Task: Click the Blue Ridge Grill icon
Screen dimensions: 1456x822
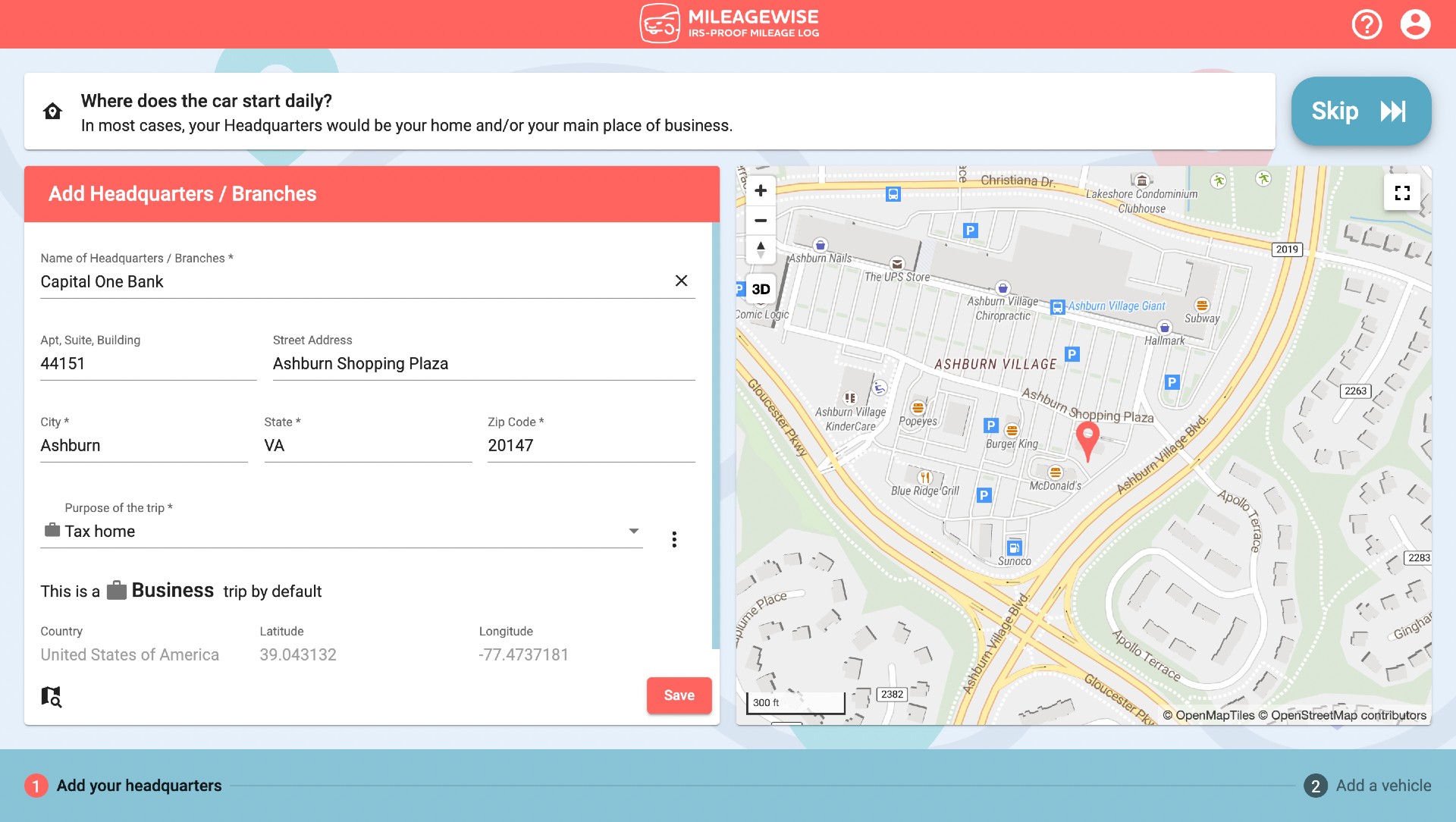Action: (x=925, y=477)
